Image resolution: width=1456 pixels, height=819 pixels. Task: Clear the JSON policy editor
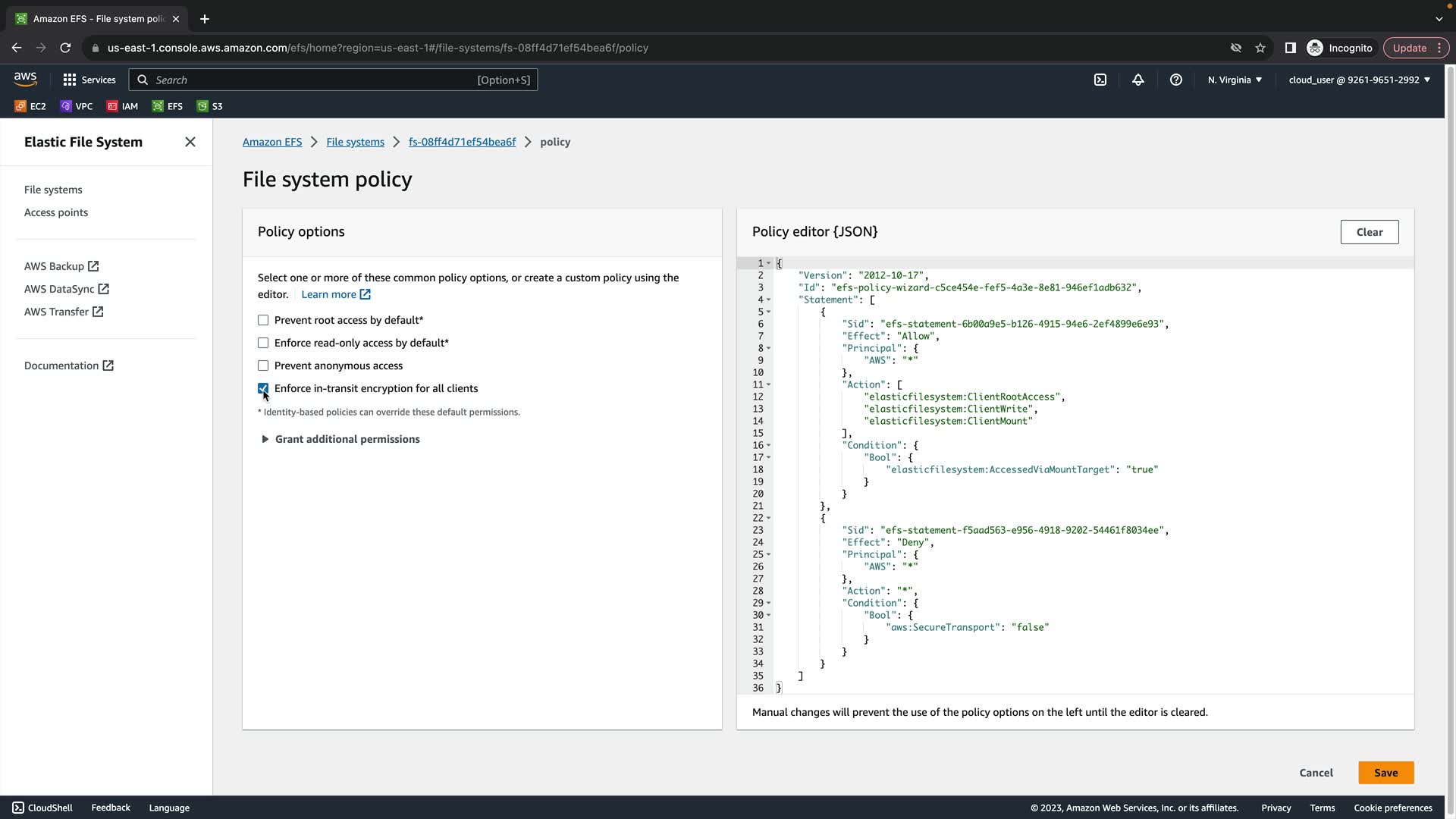tap(1369, 232)
